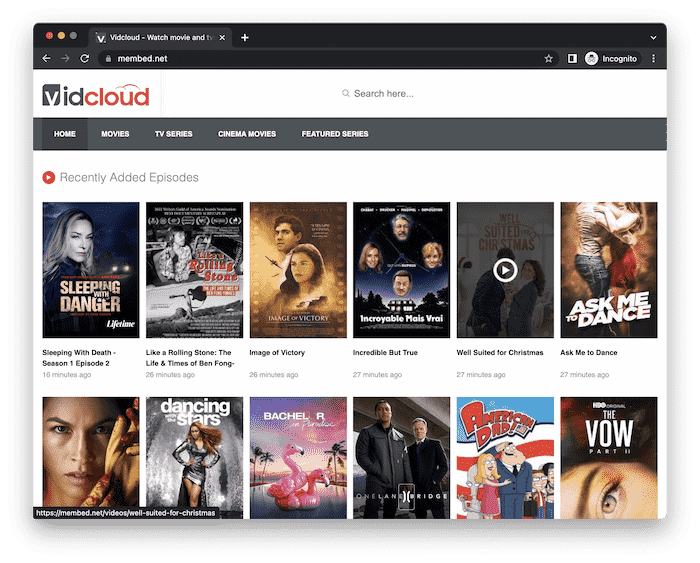The width and height of the screenshot is (700, 563).
Task: Open 'Like a Rolling Stone: The Life & Times' link
Action: [x=190, y=358]
